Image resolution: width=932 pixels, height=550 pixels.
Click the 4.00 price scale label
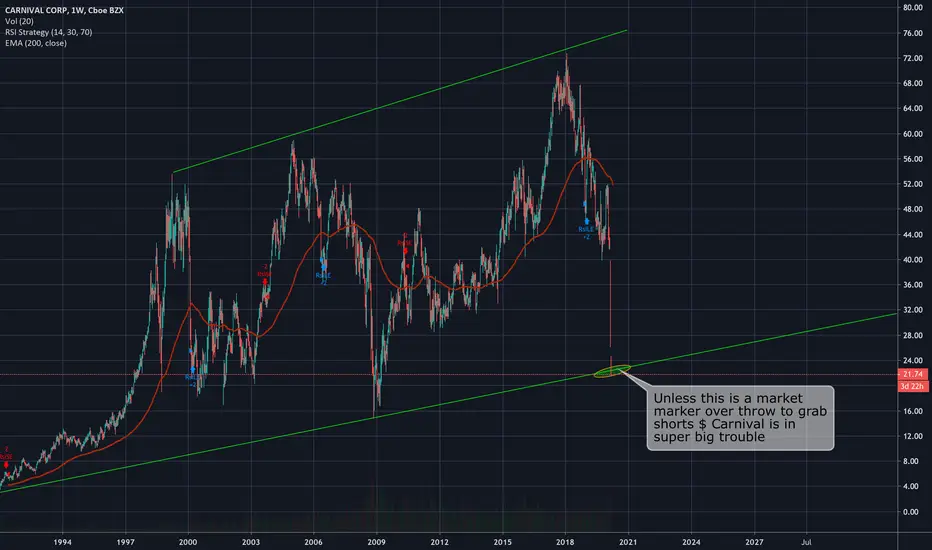click(x=913, y=486)
